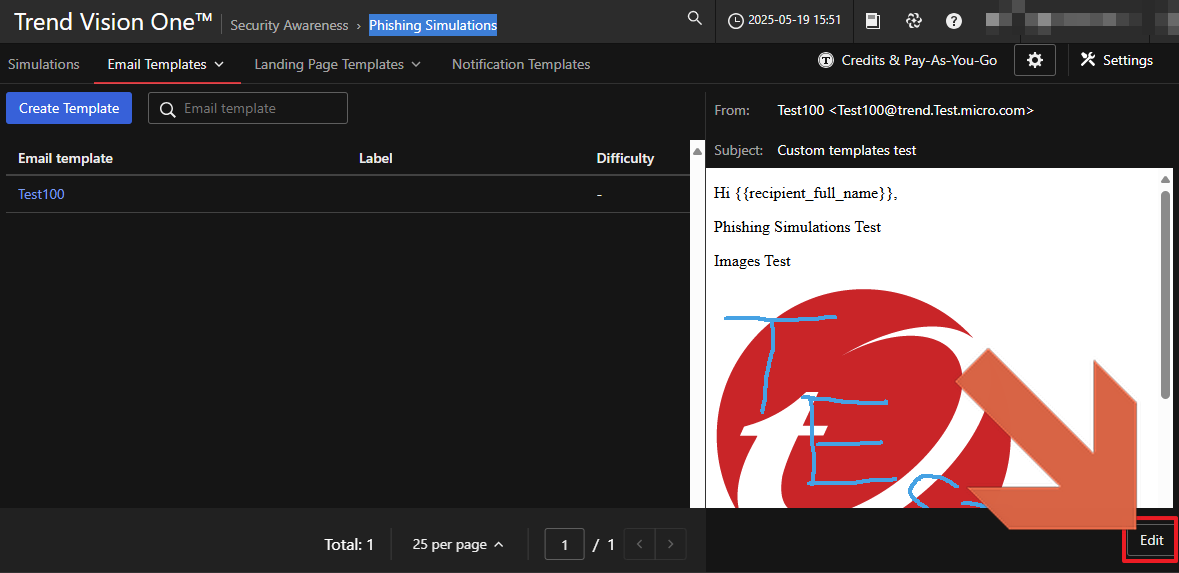Switch to the Notification Templates tab
The width and height of the screenshot is (1179, 573).
click(x=521, y=64)
